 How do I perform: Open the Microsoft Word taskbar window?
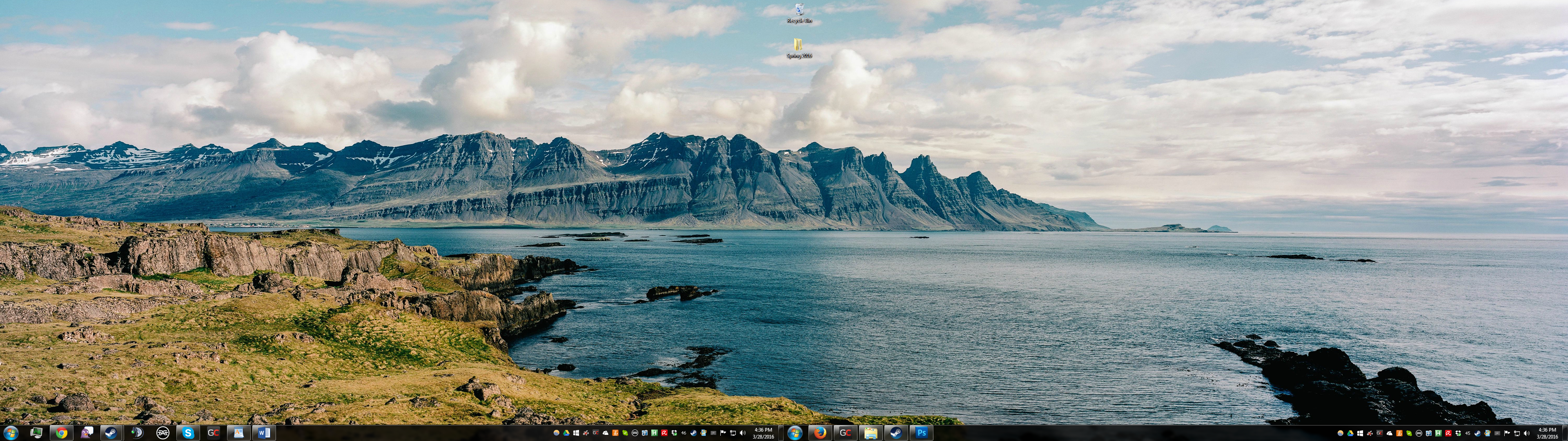[x=263, y=433]
